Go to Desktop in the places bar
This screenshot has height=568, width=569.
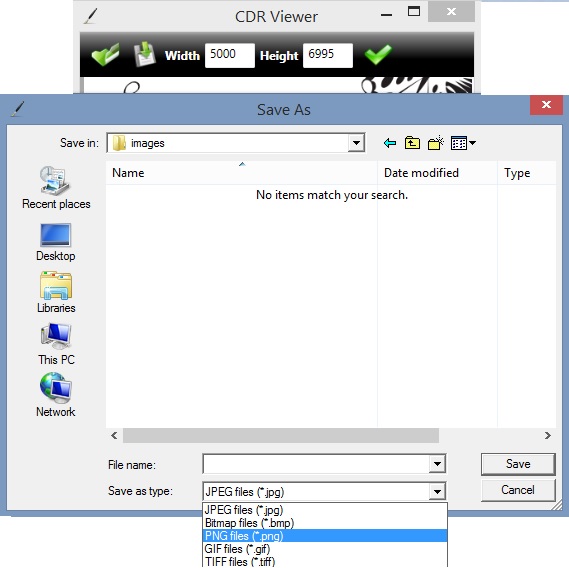(56, 242)
